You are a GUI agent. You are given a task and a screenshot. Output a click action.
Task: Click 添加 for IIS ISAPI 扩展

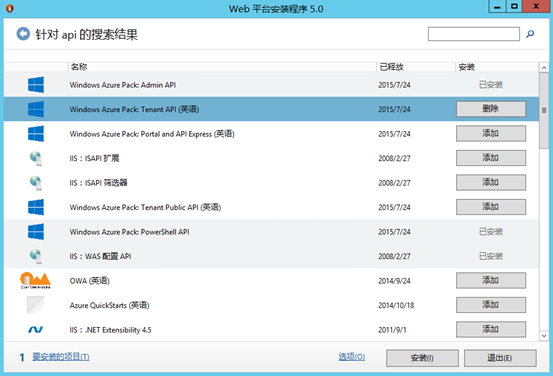point(491,158)
